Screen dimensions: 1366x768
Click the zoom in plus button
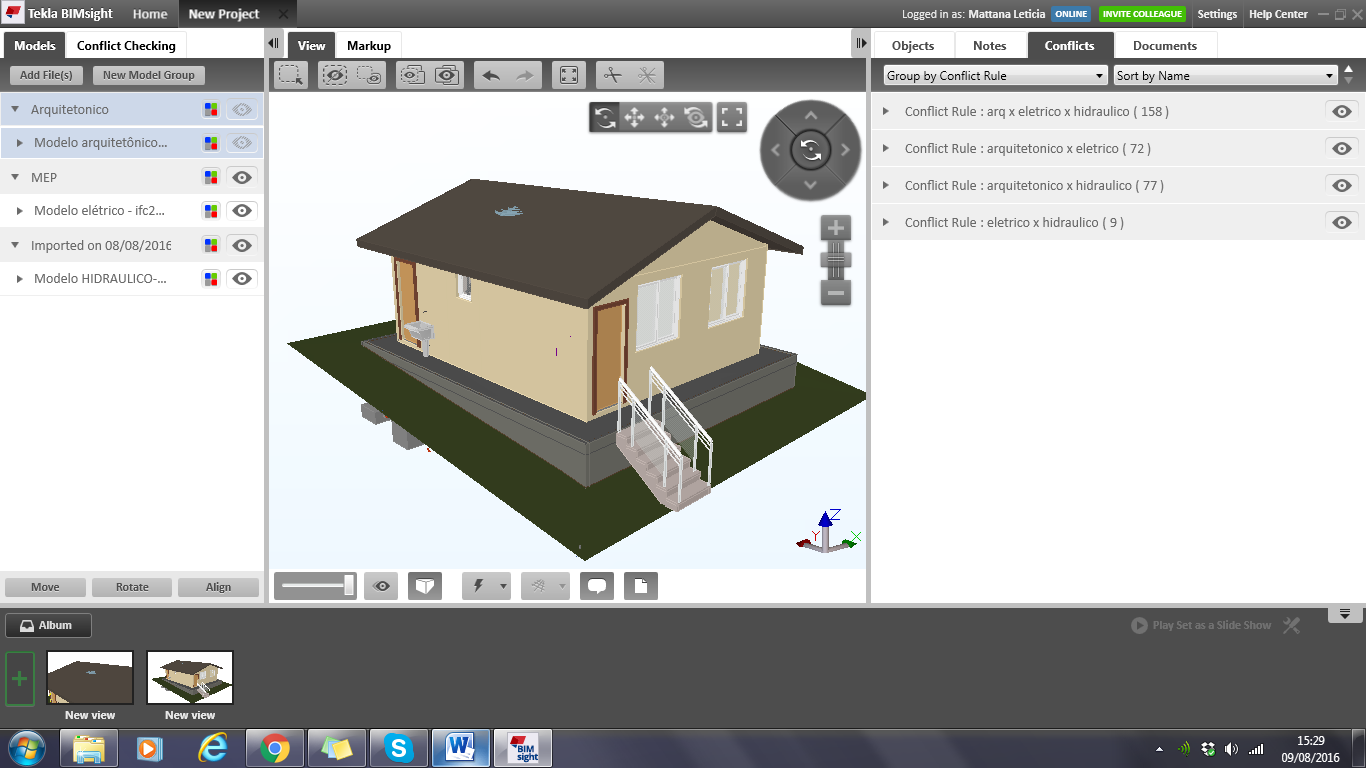[836, 228]
